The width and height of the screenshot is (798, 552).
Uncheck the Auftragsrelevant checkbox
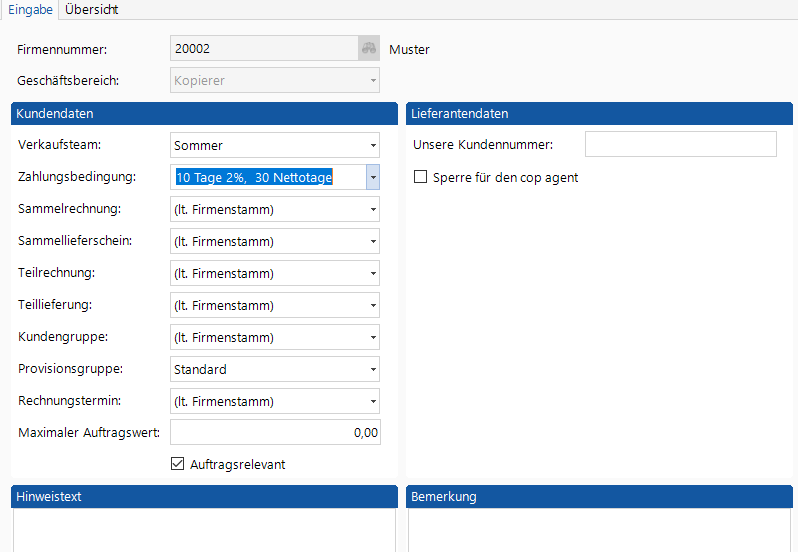pos(178,464)
